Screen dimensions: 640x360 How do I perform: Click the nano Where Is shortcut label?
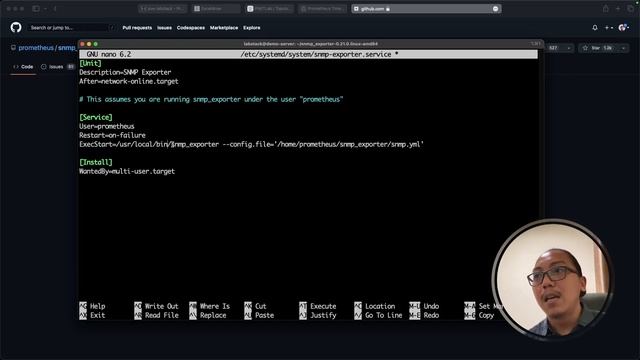(215, 306)
